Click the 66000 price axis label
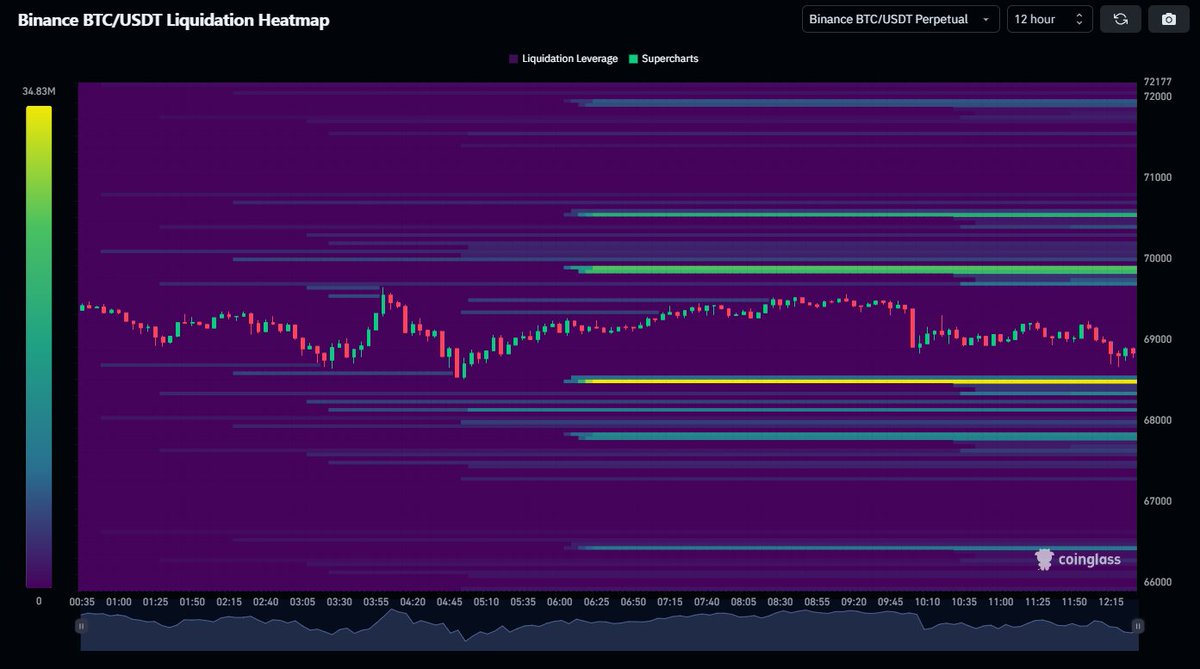This screenshot has width=1200, height=669. 1158,582
